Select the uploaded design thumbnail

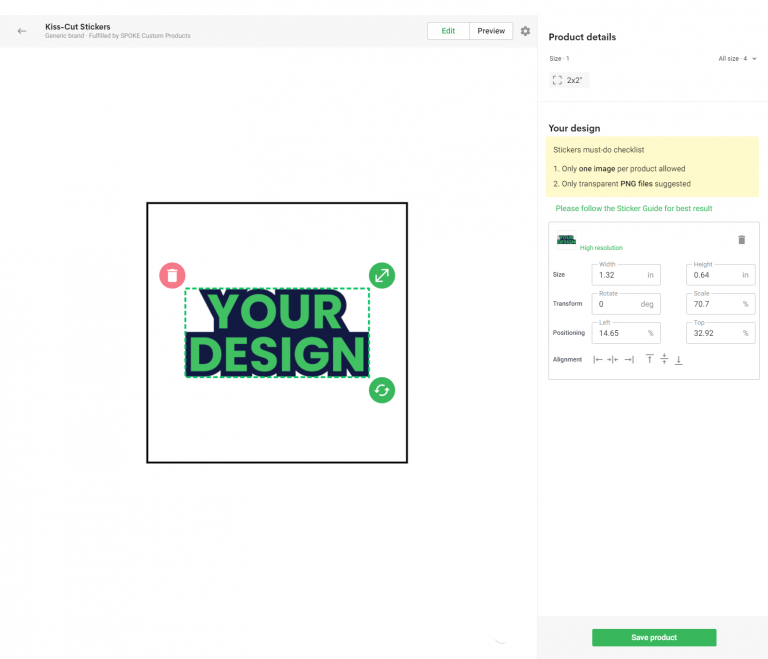pos(566,239)
